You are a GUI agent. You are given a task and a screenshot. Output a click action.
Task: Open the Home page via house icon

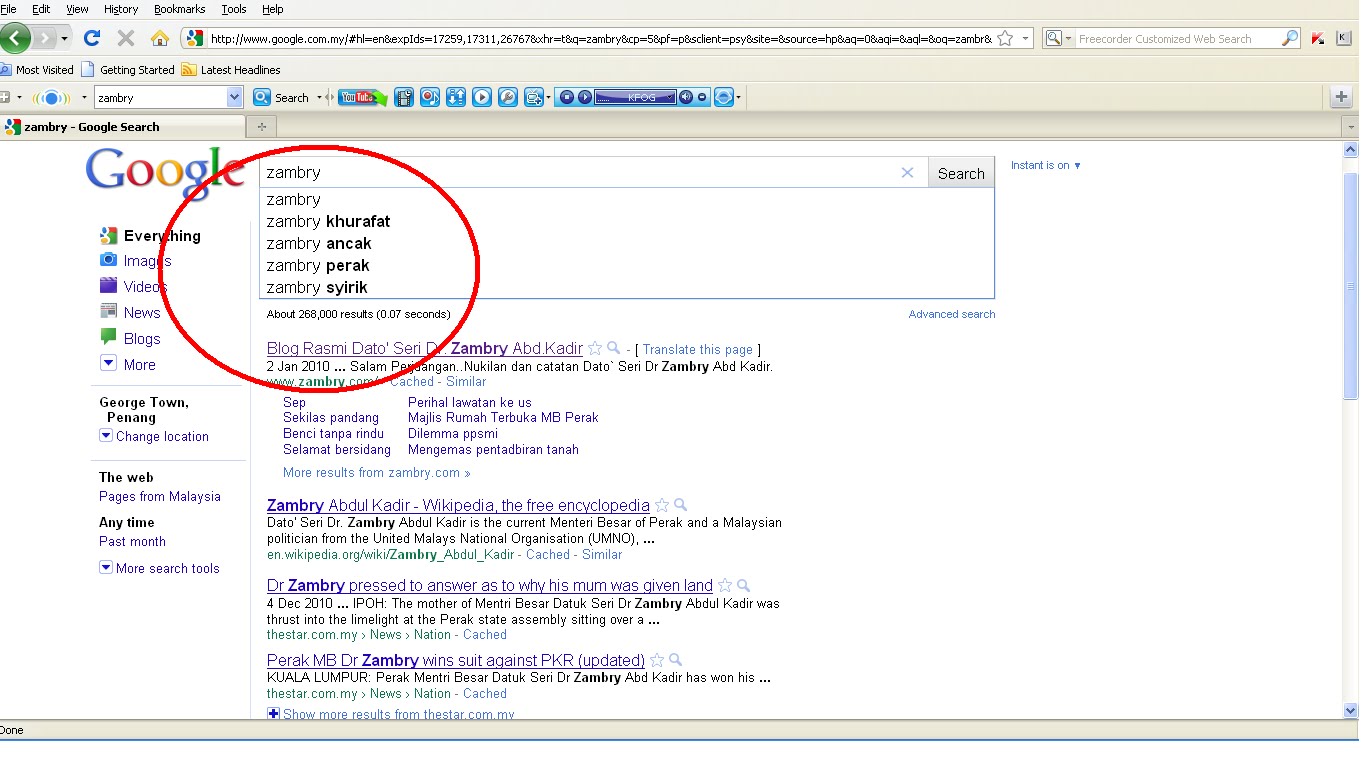[x=159, y=38]
